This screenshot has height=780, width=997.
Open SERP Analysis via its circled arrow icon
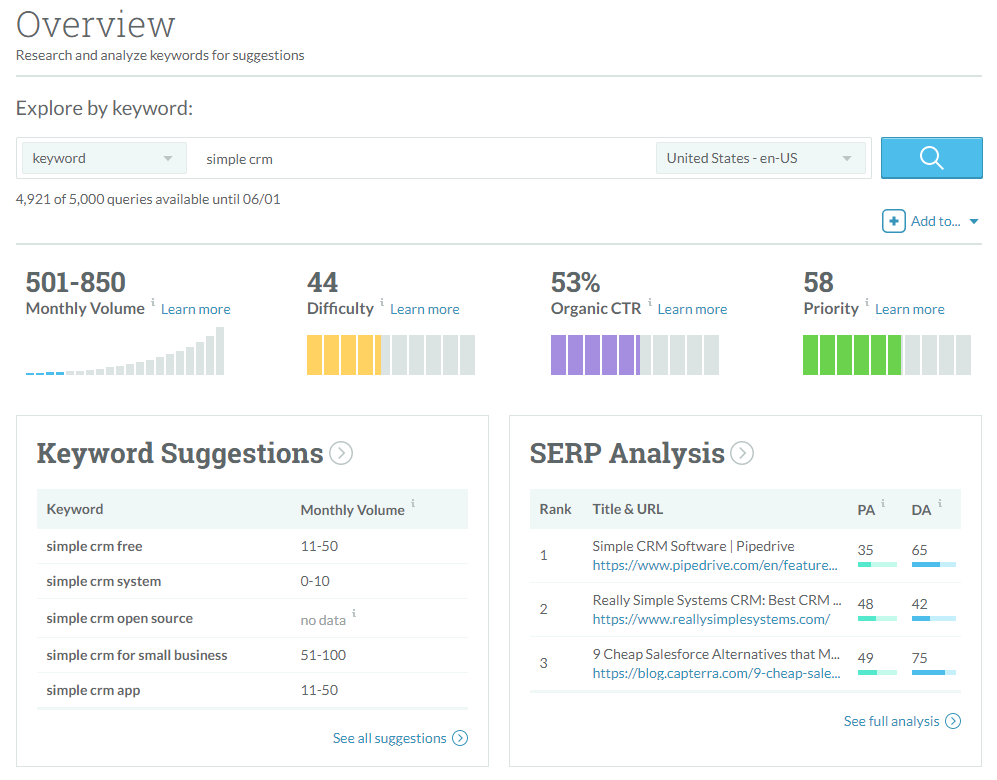tap(742, 453)
